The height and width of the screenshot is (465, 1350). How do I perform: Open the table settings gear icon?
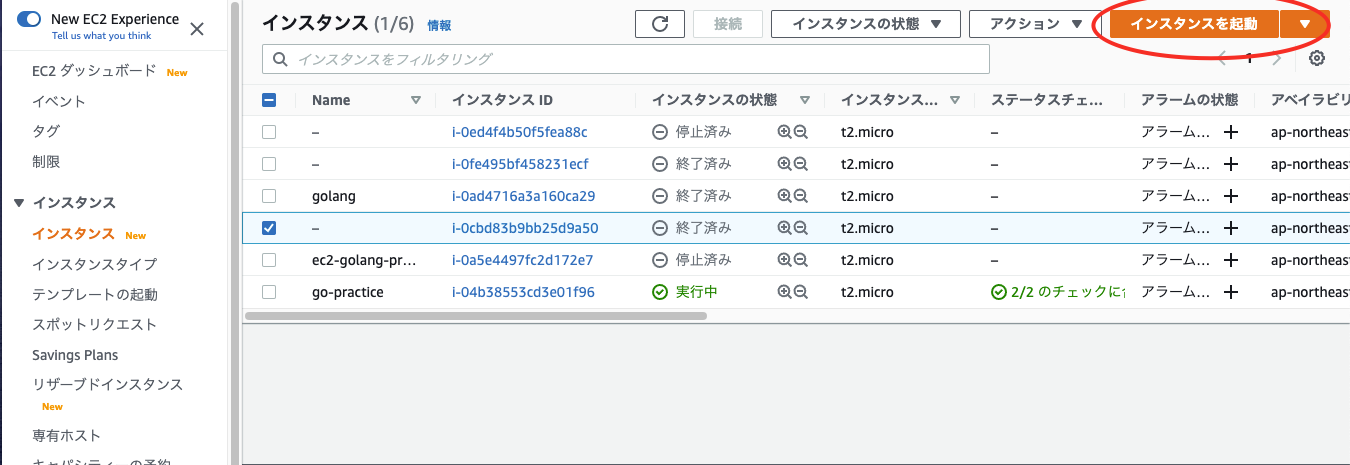click(1317, 58)
